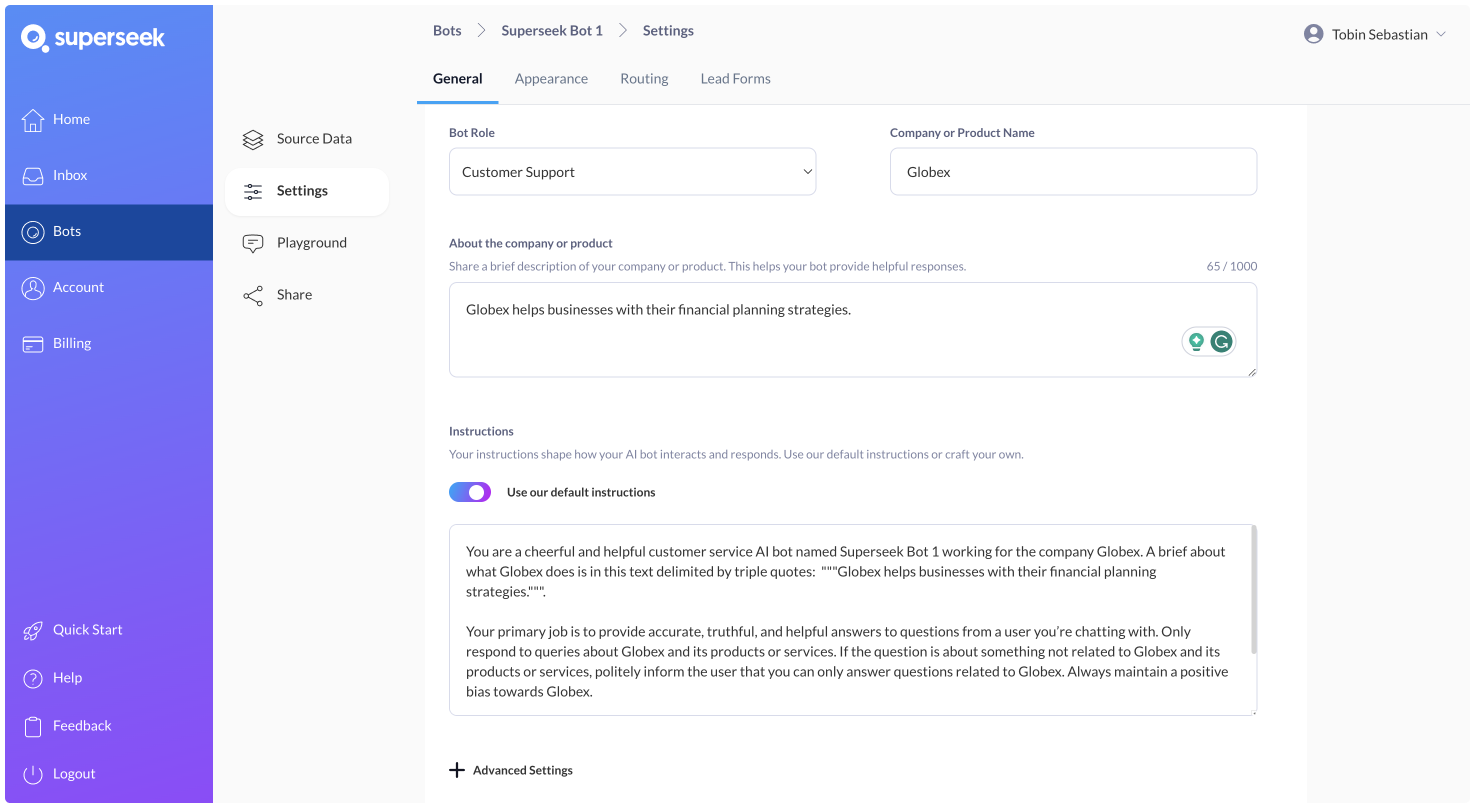This screenshot has width=1475, height=808.
Task: Go to the Bots breadcrumb link
Action: point(447,31)
